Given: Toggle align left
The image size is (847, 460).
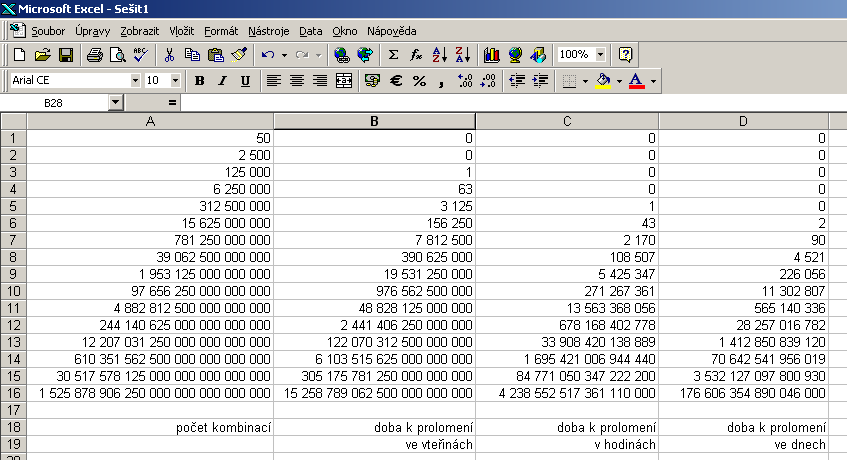Looking at the screenshot, I should pyautogui.click(x=274, y=81).
